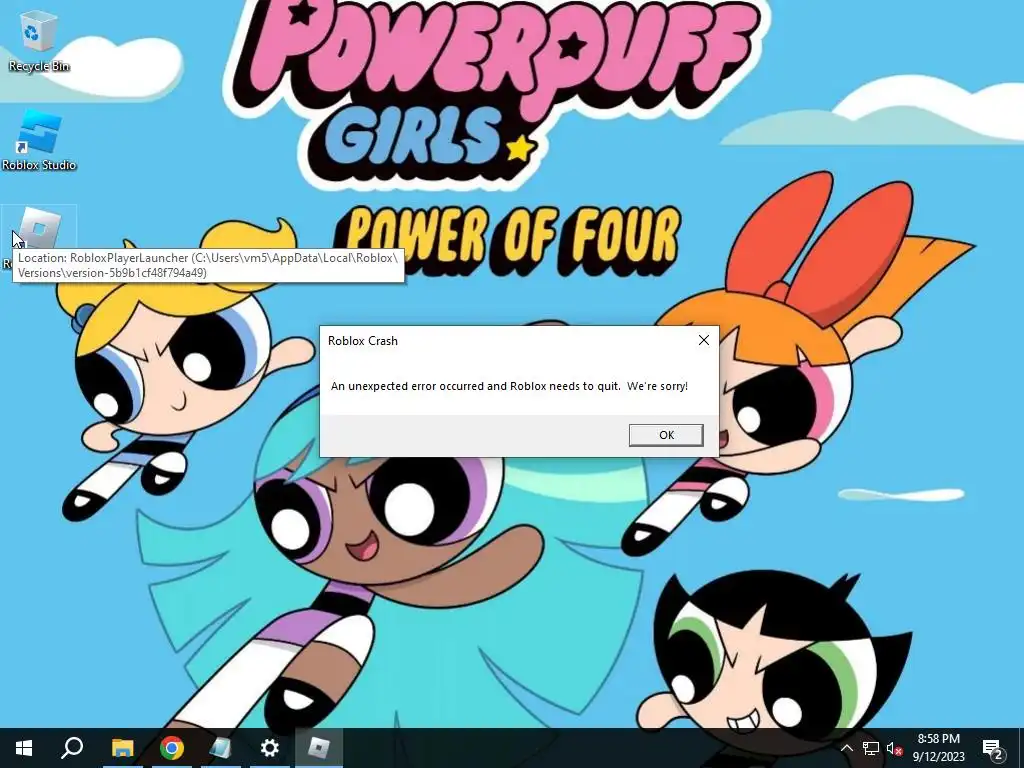
Task: Switch to the Roblox taskbar window
Action: click(x=319, y=748)
